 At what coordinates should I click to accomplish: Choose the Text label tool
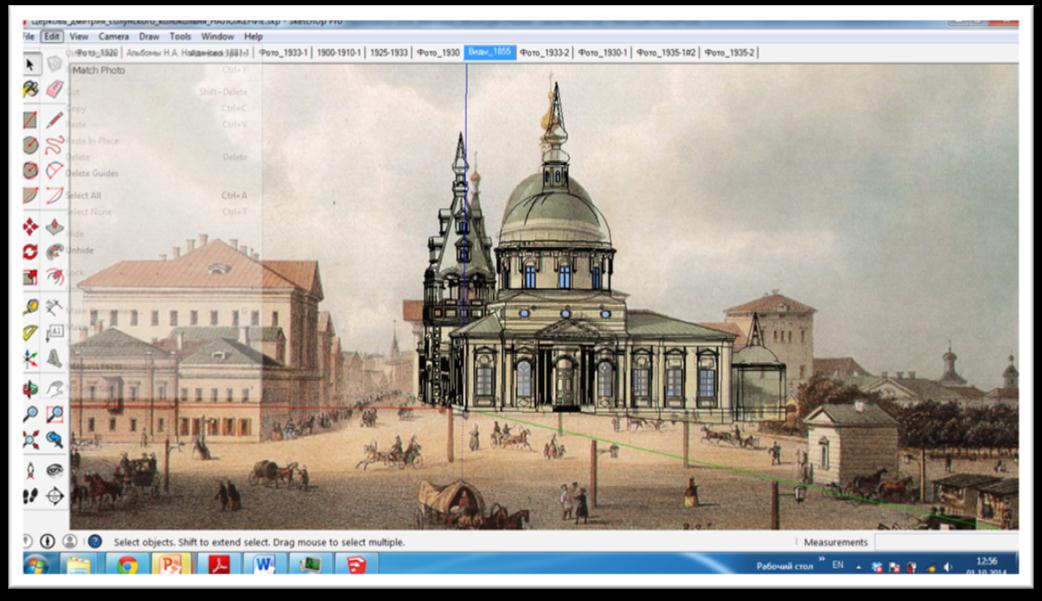pyautogui.click(x=55, y=332)
